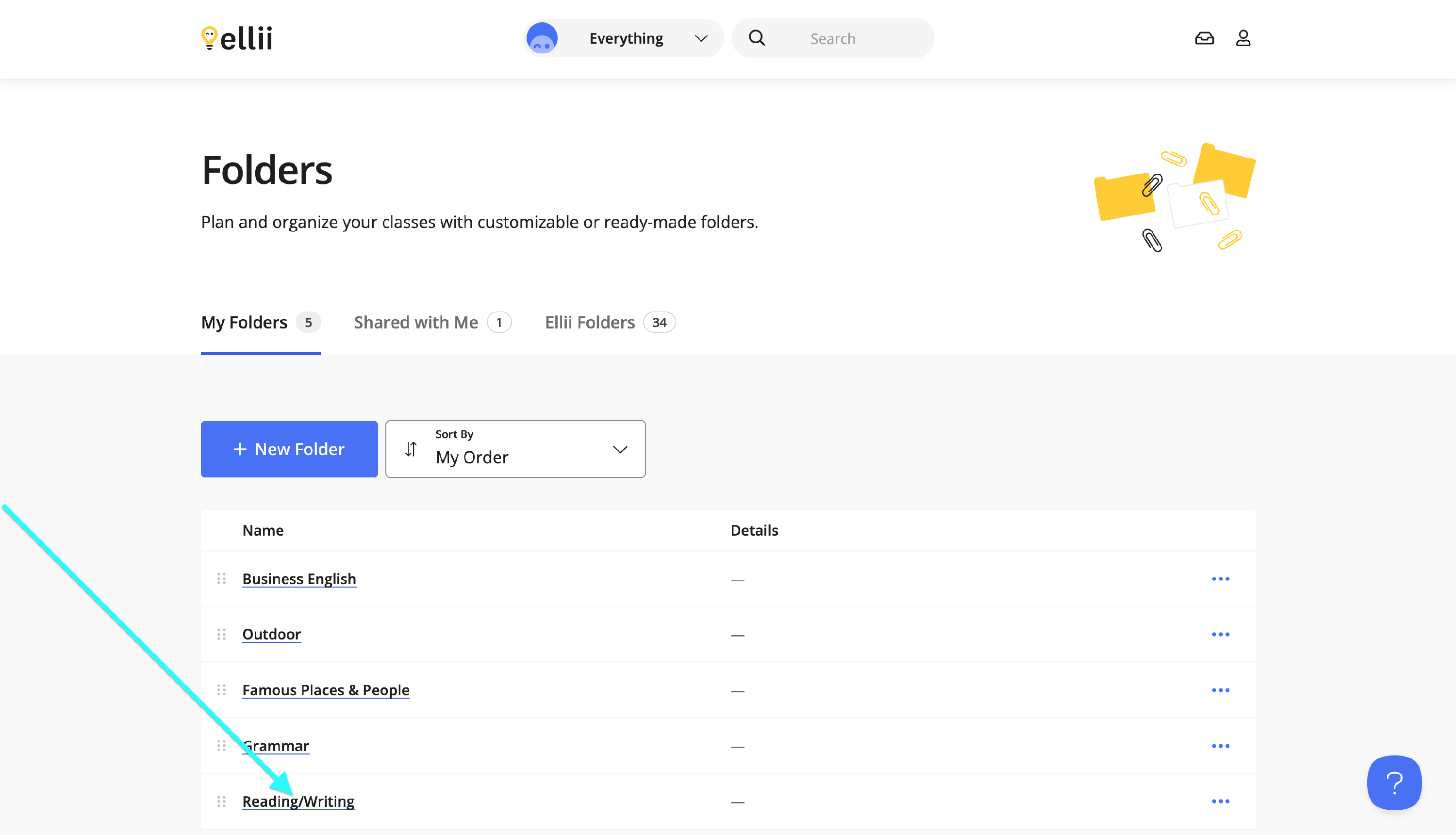Viewport: 1456px width, 835px height.
Task: Click the New Folder button
Action: 289,449
